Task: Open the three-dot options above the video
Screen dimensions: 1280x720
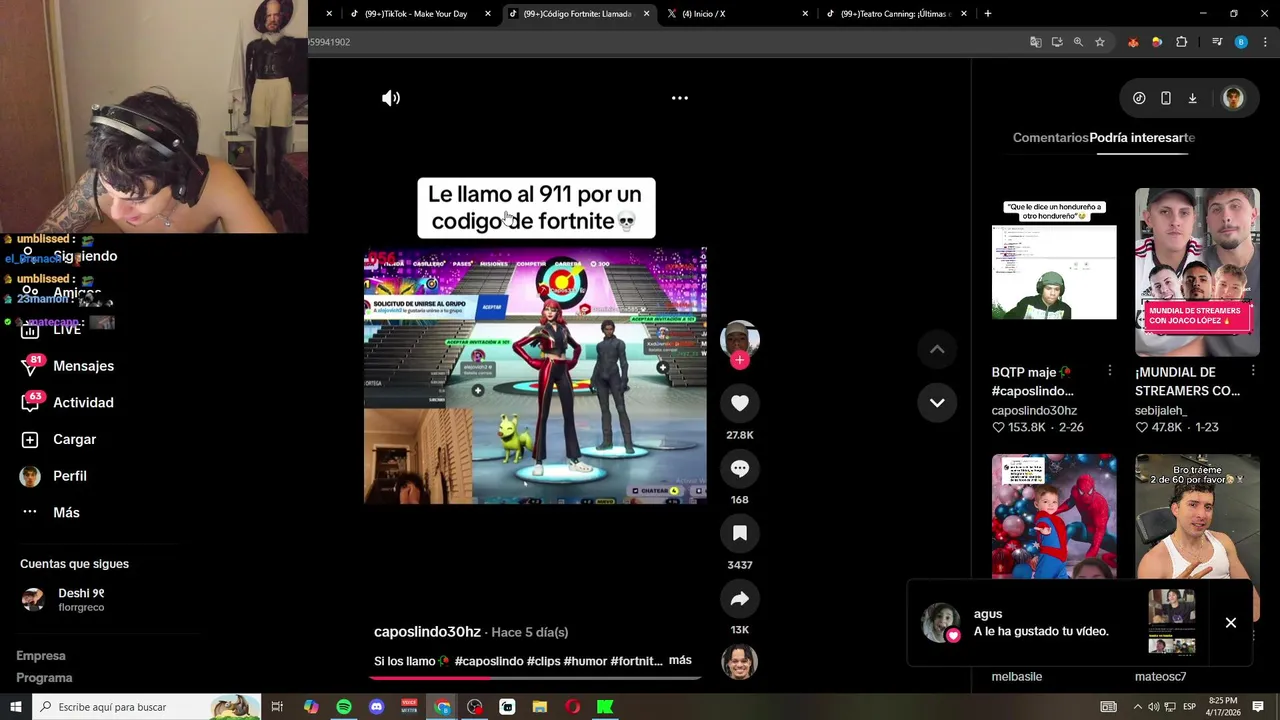Action: [680, 98]
